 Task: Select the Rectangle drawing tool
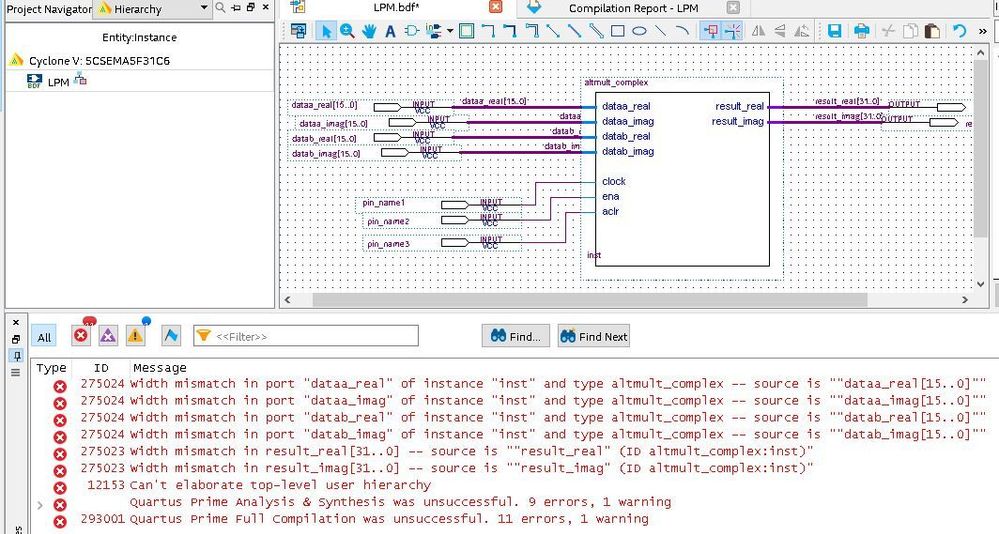pyautogui.click(x=618, y=31)
